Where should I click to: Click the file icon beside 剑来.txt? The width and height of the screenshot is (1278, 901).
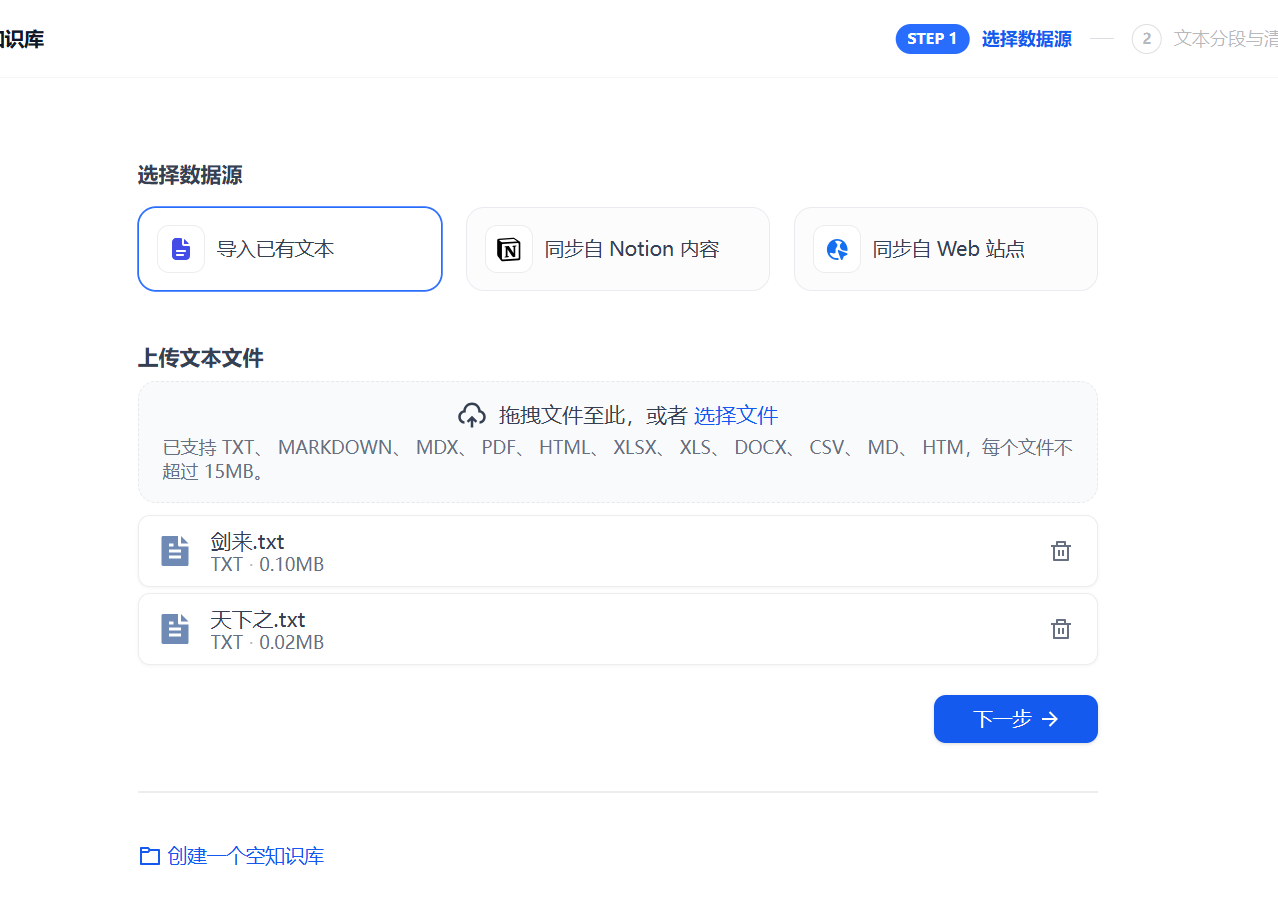[x=175, y=551]
